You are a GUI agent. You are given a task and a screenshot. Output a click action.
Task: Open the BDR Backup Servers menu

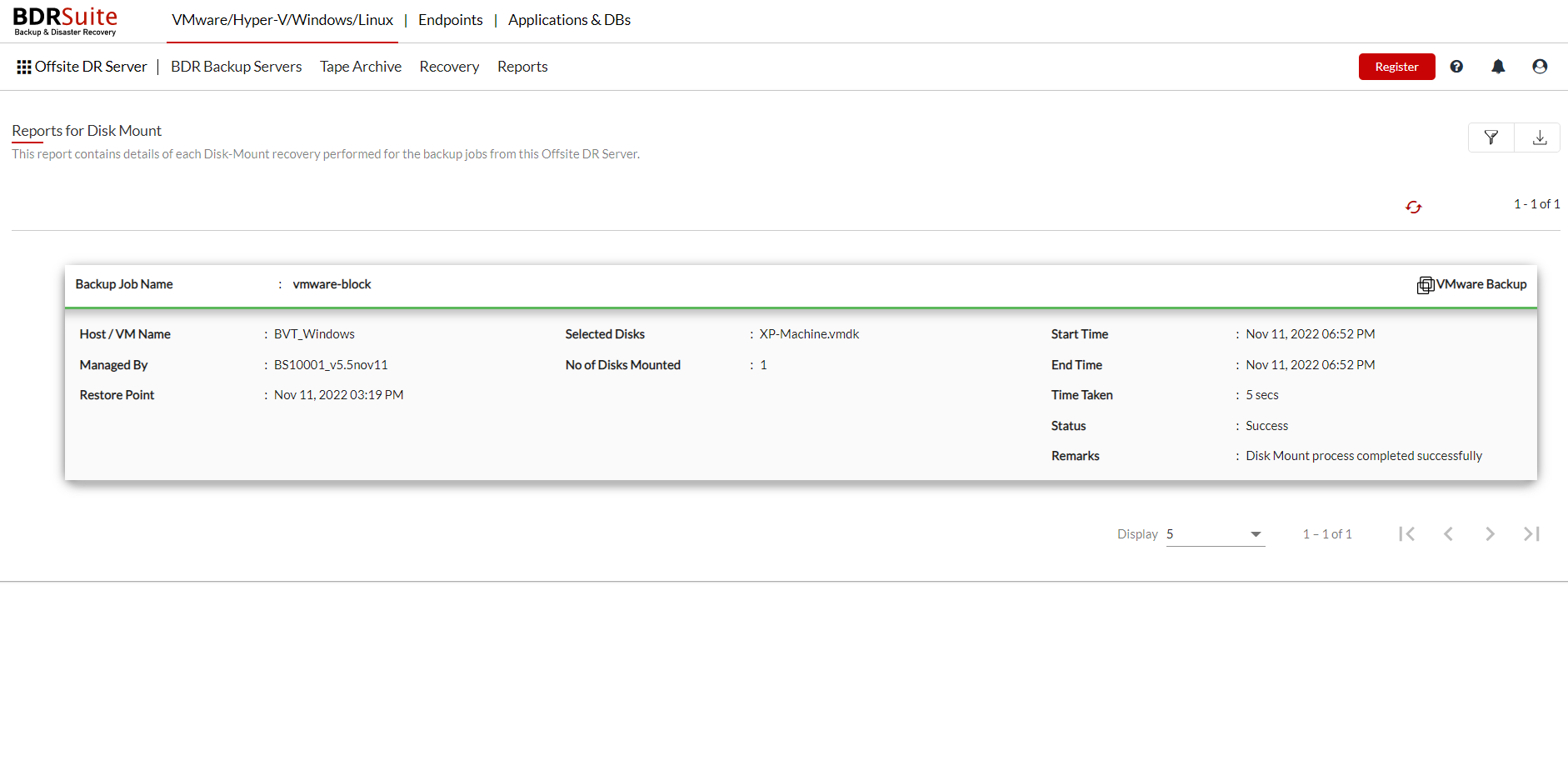click(237, 67)
